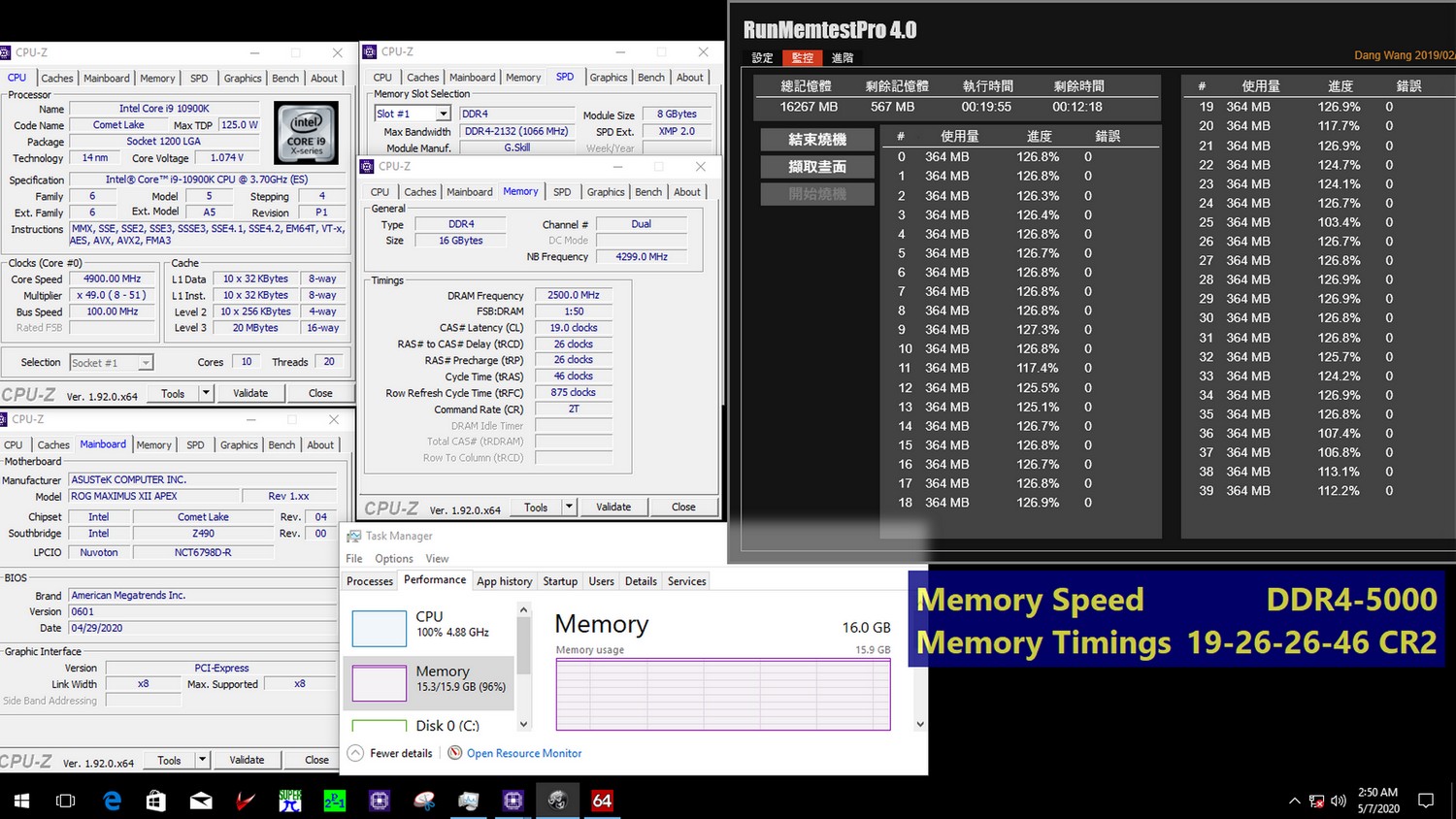Switch to RunMemtestPro via its taskbar icon
This screenshot has width=1456, height=819.
557,801
